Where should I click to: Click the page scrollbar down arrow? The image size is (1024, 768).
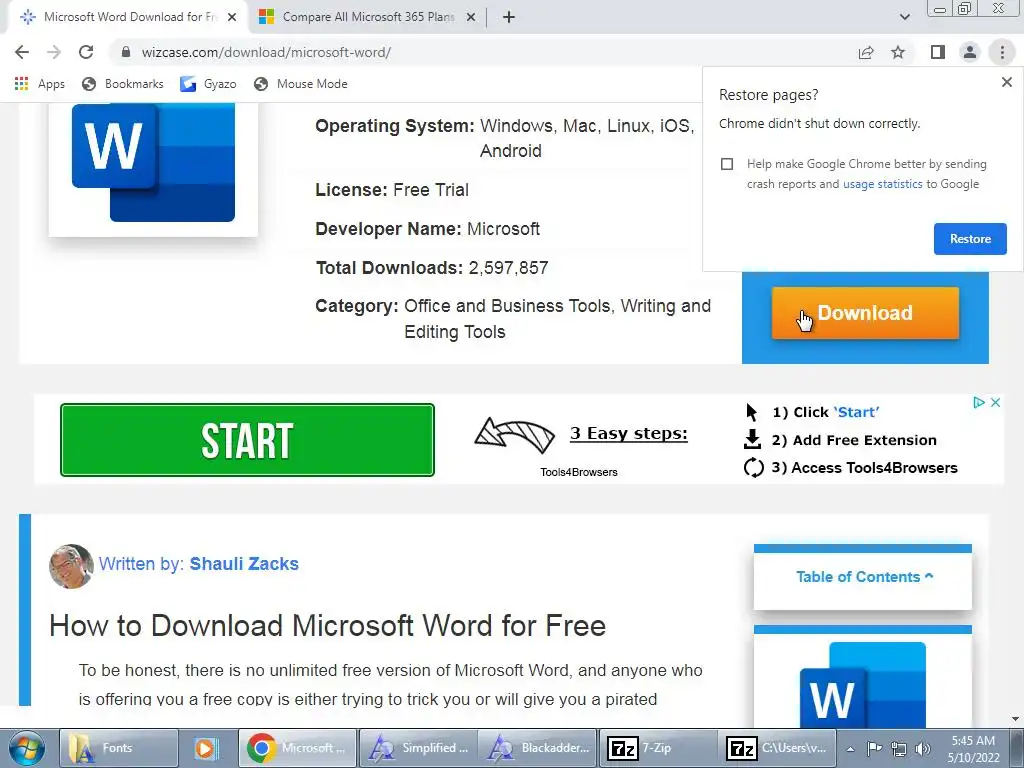point(1015,720)
